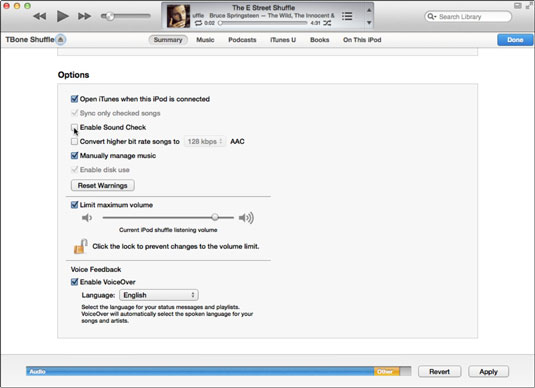This screenshot has width=535, height=388.
Task: Click the Apply button
Action: pos(488,372)
